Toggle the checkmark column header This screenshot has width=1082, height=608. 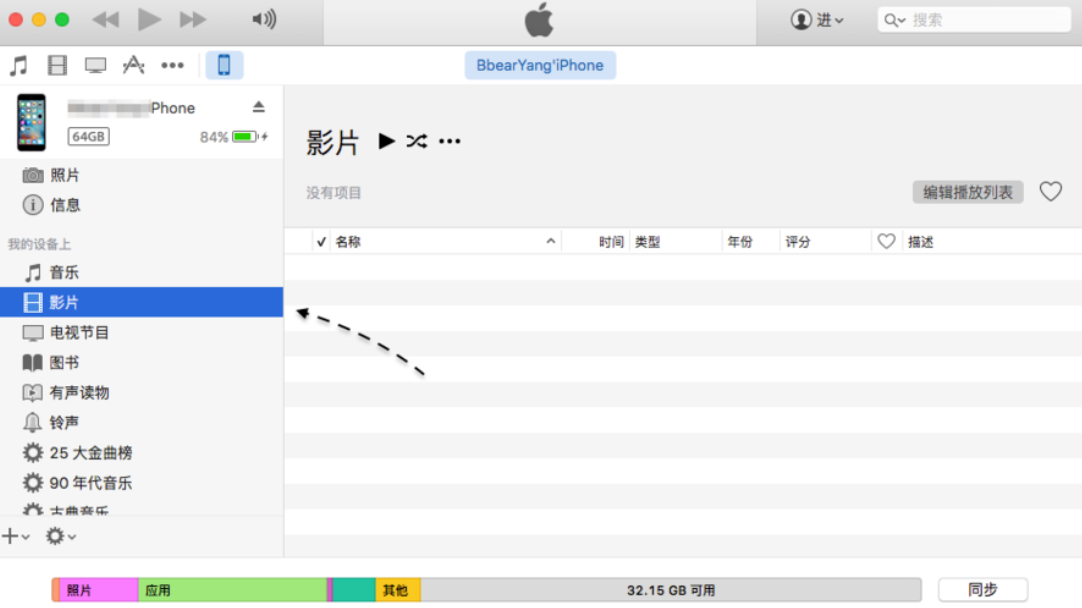coord(321,242)
